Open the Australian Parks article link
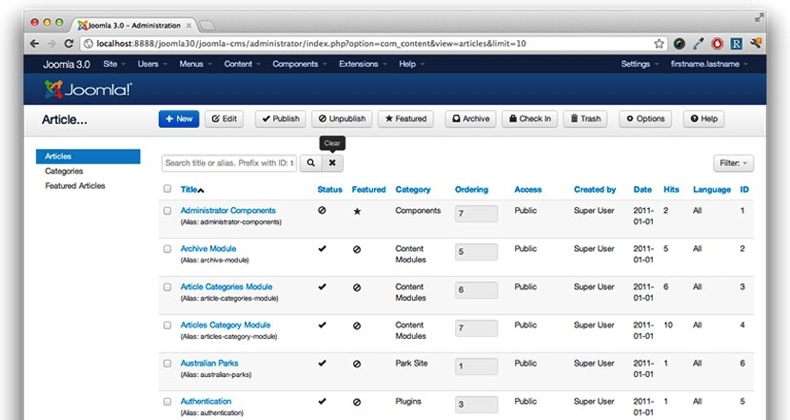This screenshot has height=420, width=790. coord(210,363)
